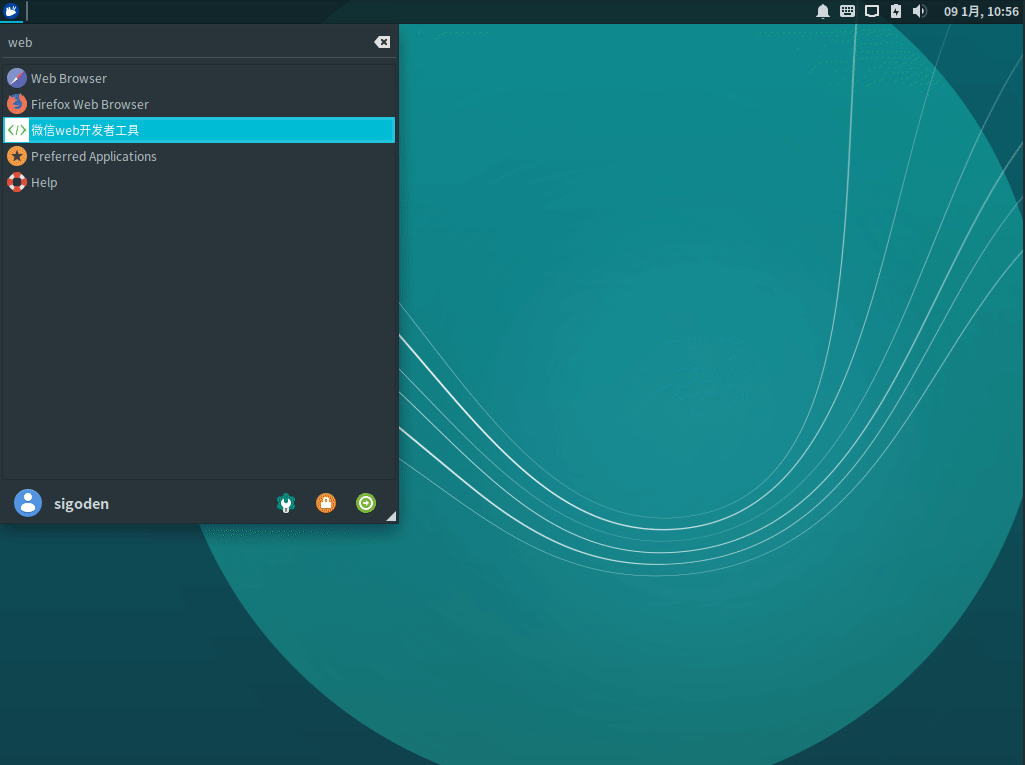
Task: Click the menu resize grip corner
Action: coord(391,517)
